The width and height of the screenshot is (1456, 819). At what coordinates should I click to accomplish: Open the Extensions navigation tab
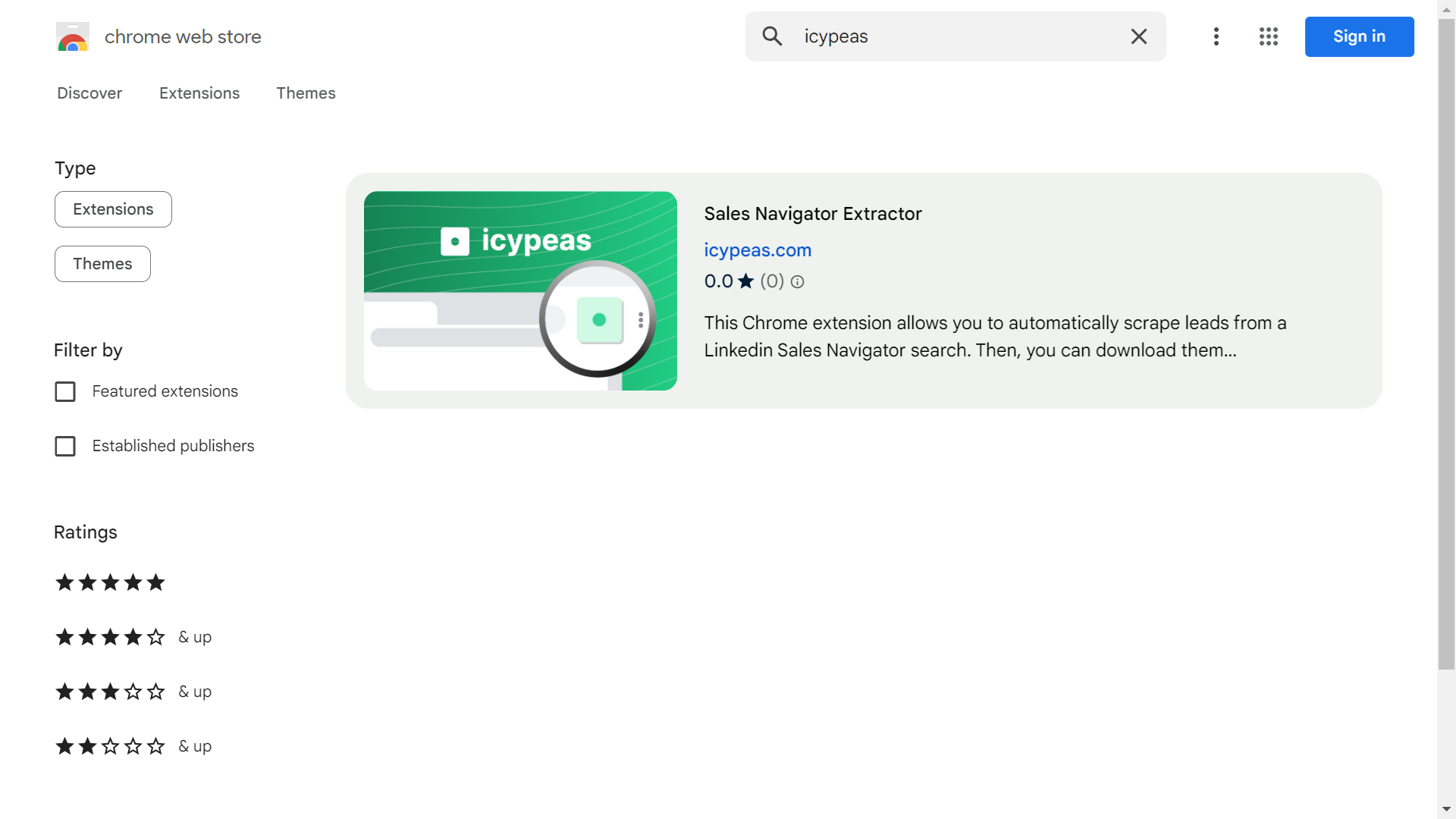(x=199, y=93)
